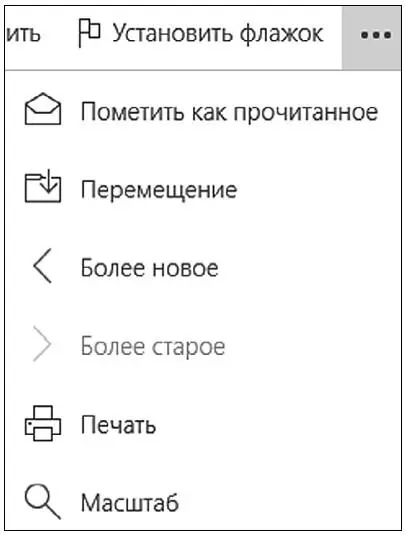Select the Установить флажок label

[x=217, y=34]
